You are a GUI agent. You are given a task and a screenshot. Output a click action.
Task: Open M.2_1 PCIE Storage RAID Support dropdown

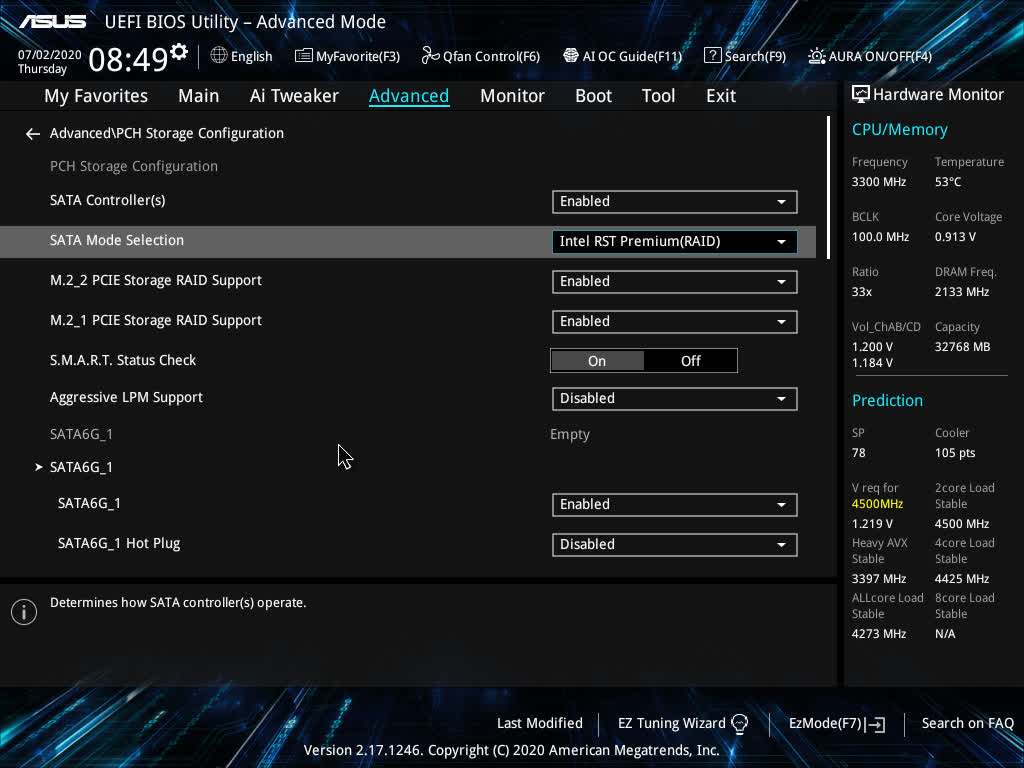674,321
